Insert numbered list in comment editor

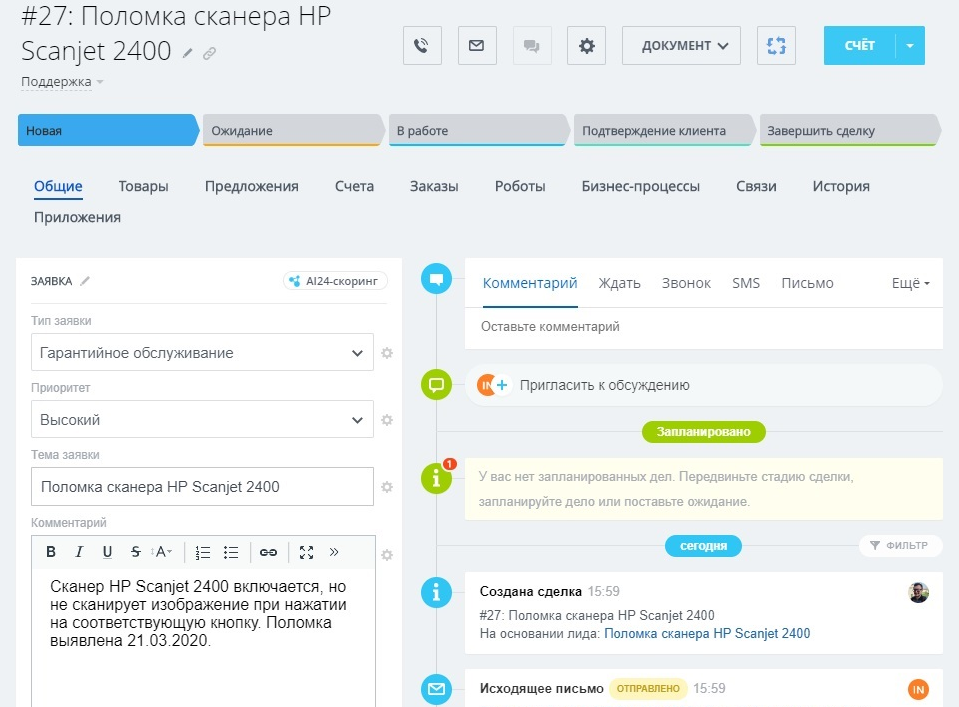coord(202,553)
